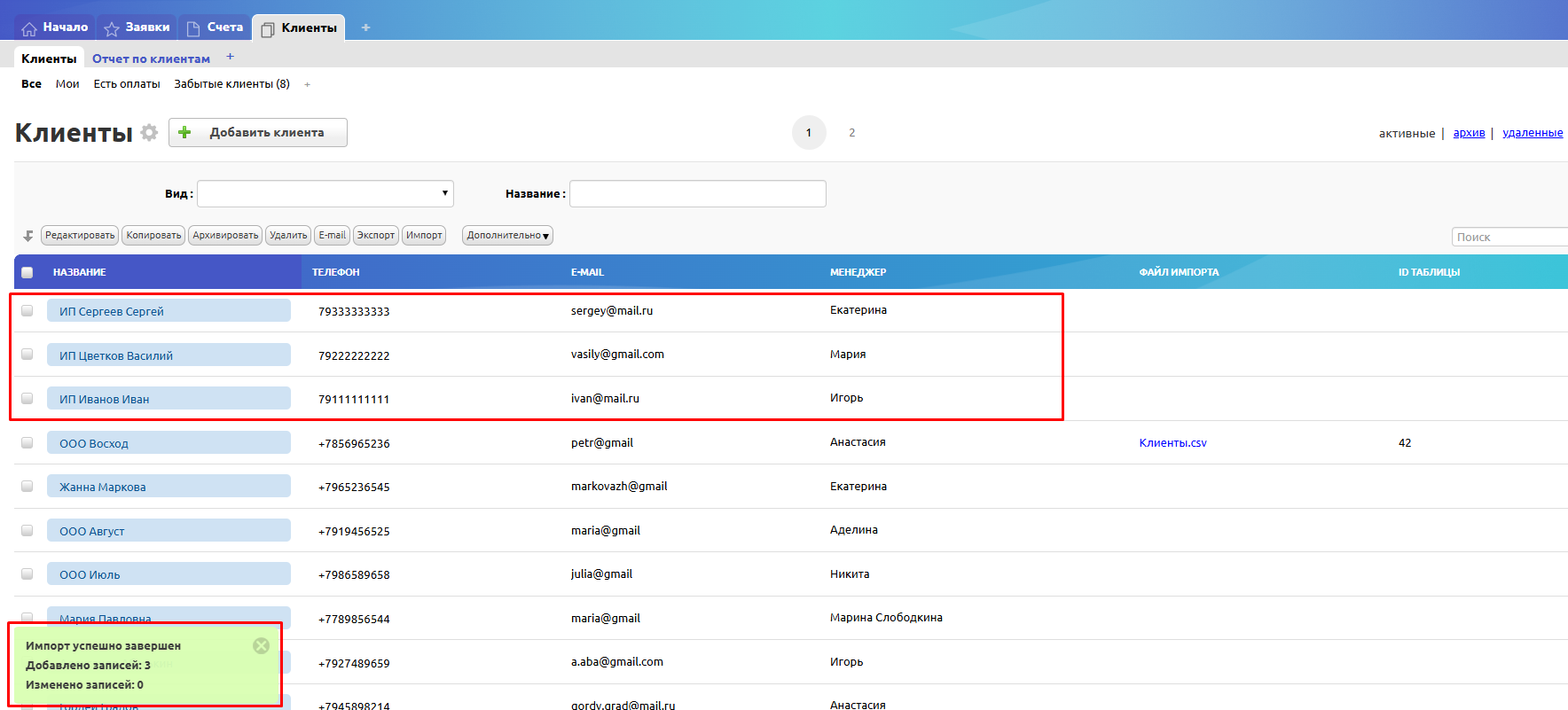Add new top tab with plus icon
Screen dimensions: 1568x710
click(x=365, y=28)
